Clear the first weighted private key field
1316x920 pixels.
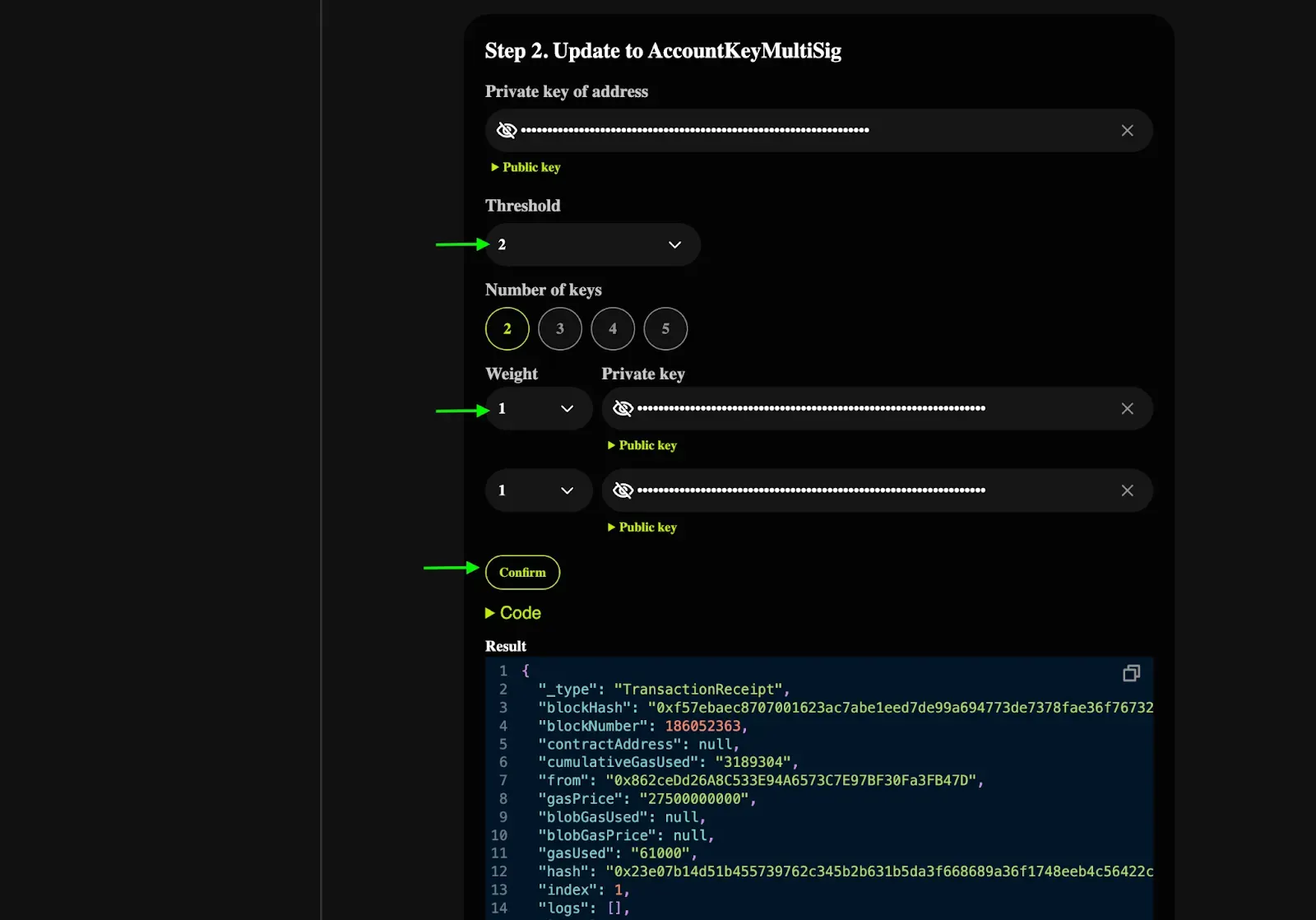1127,409
